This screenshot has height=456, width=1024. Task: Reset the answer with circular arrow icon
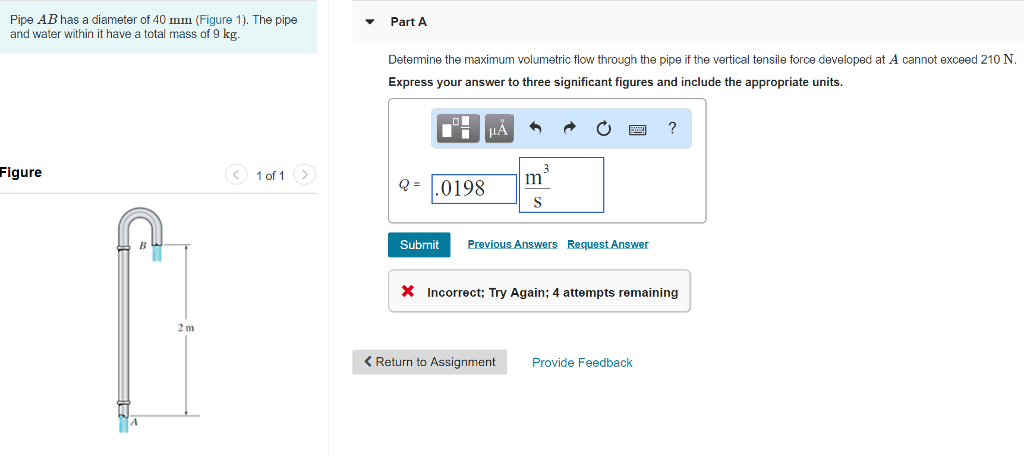(603, 128)
